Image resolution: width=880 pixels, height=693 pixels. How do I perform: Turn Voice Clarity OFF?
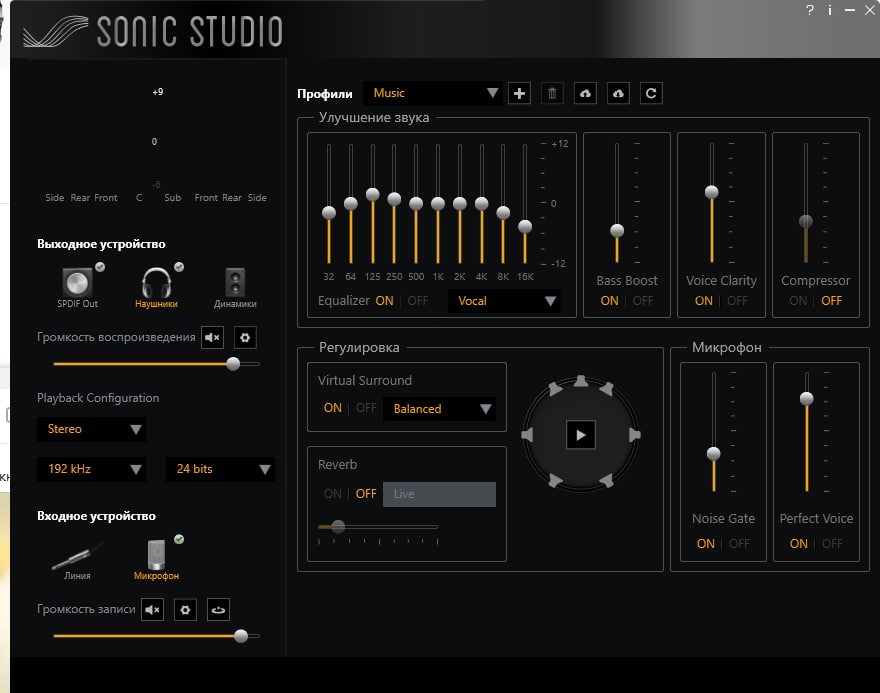pos(737,301)
